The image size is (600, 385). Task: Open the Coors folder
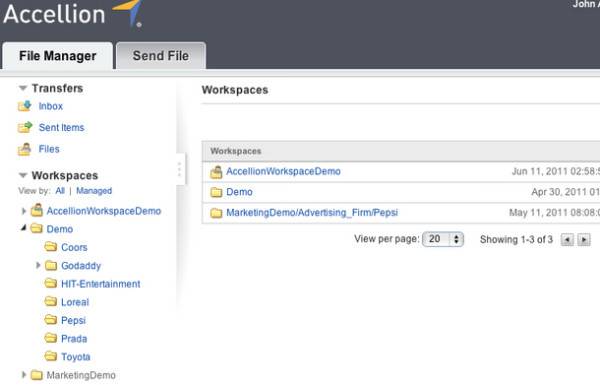pos(74,247)
